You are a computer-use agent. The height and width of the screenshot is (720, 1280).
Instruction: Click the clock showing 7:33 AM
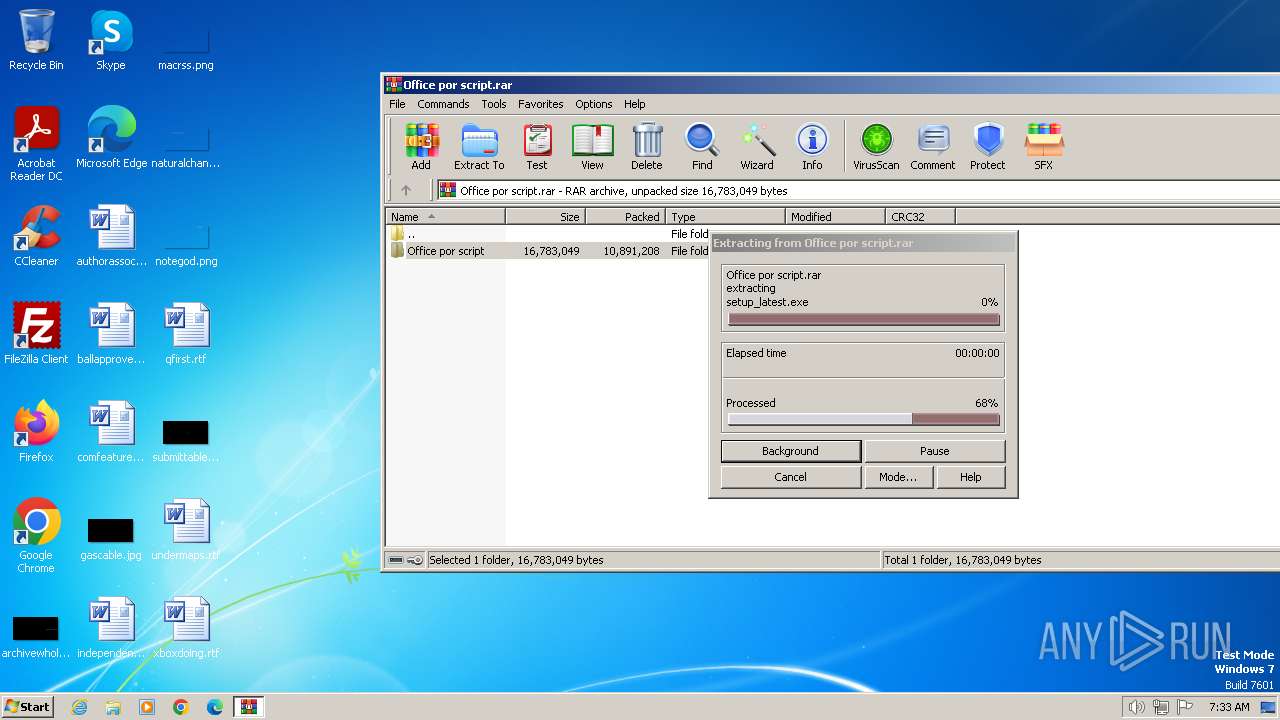tap(1229, 707)
